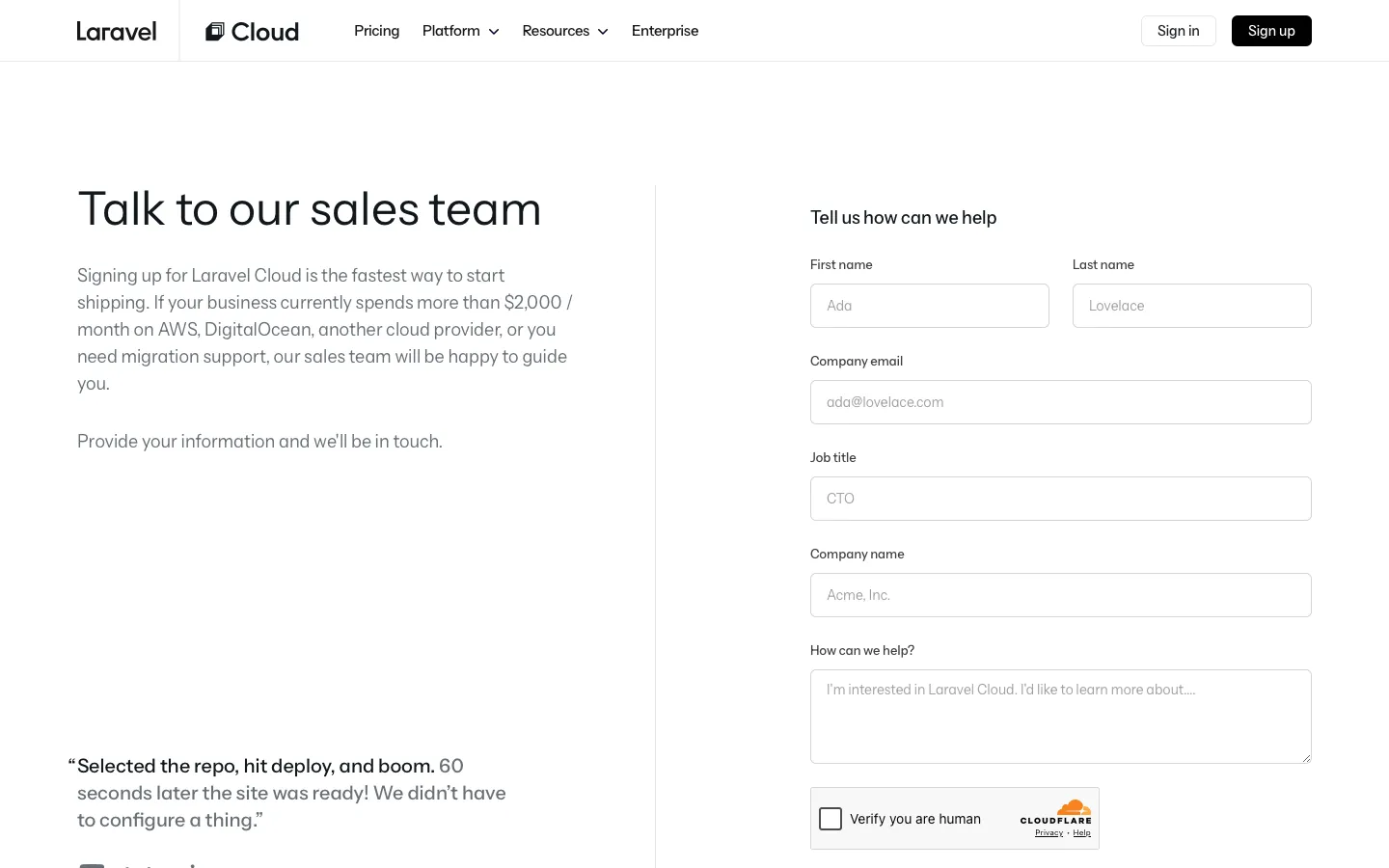This screenshot has width=1389, height=868.
Task: Click the Cloud logo
Action: pyautogui.click(x=253, y=31)
